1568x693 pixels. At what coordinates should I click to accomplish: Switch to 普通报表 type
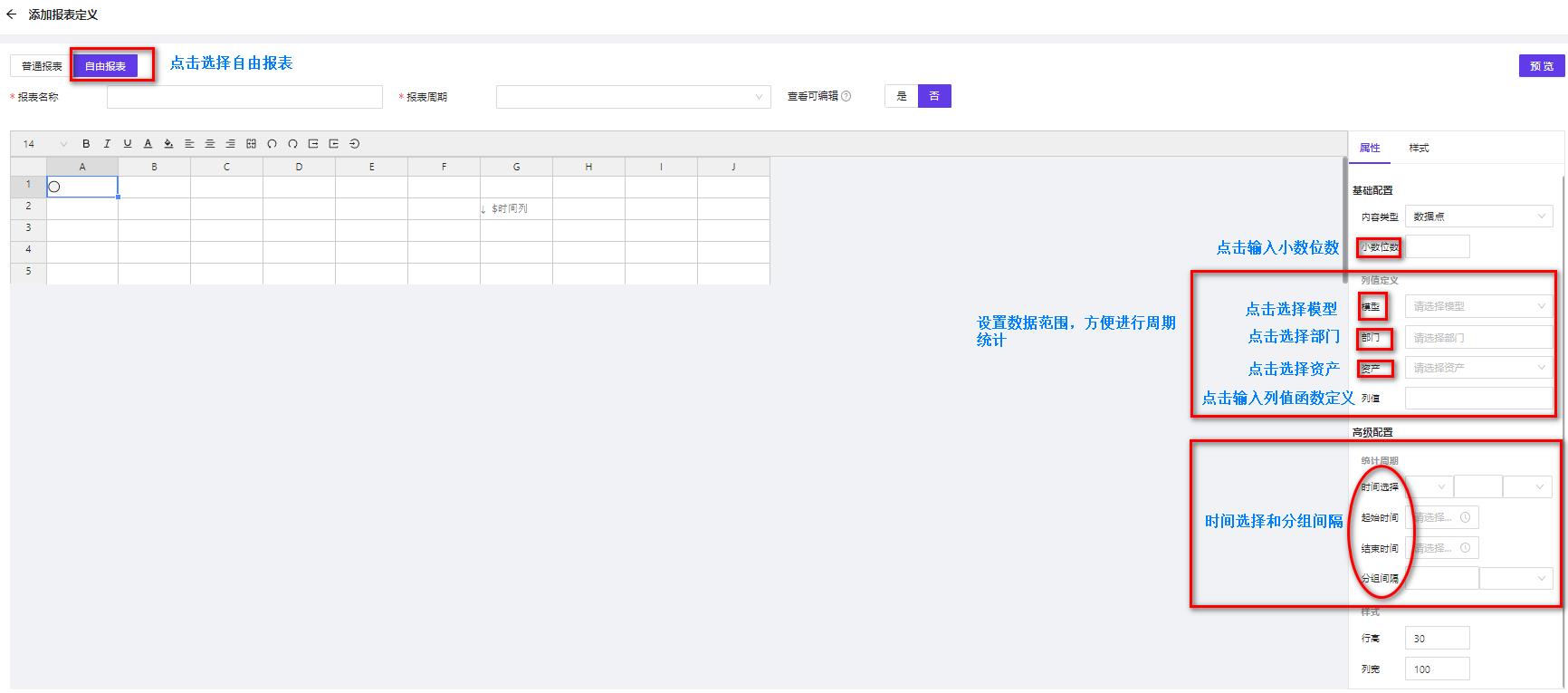click(42, 66)
